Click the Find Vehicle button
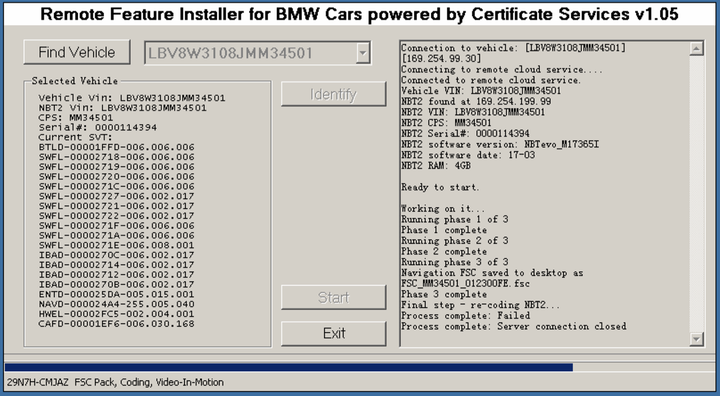720x396 pixels. tap(77, 52)
